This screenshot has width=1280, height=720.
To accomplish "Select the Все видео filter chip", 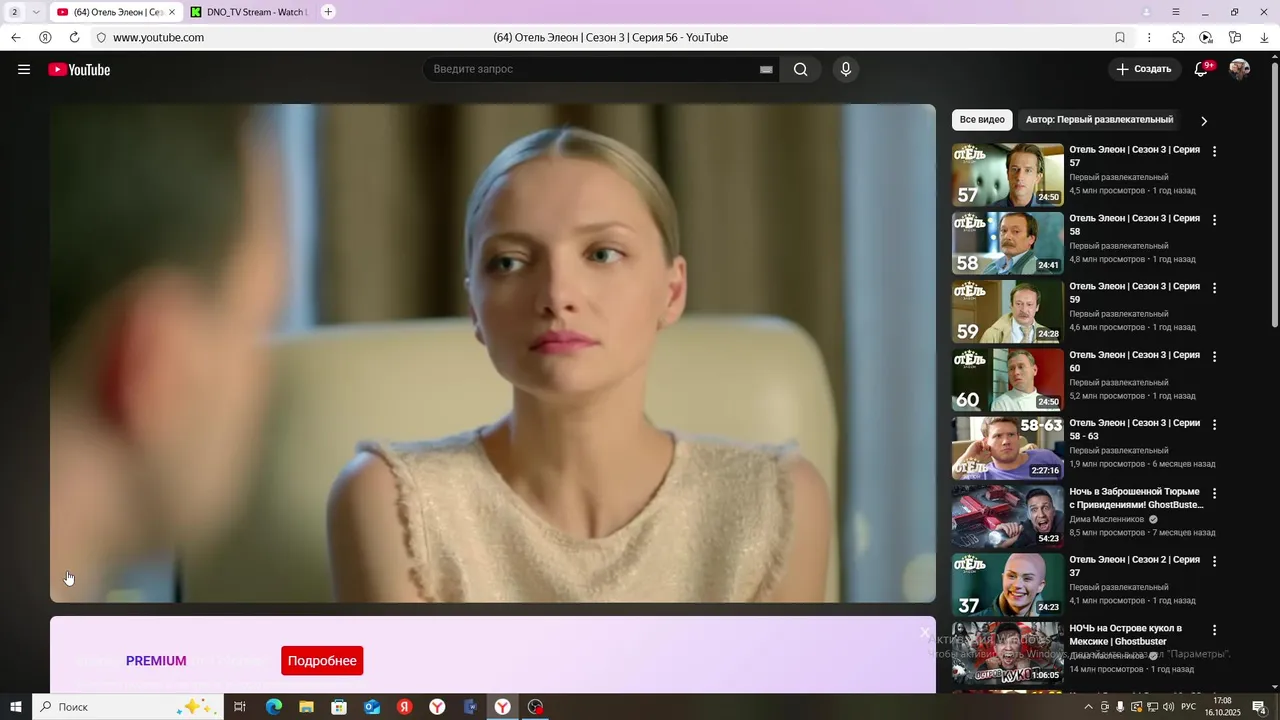I will click(x=982, y=120).
